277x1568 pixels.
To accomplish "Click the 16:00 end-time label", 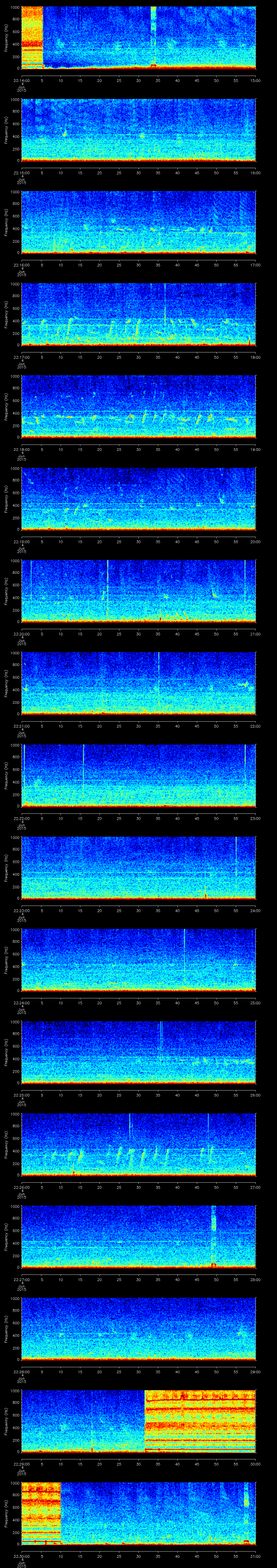I will tap(256, 173).
